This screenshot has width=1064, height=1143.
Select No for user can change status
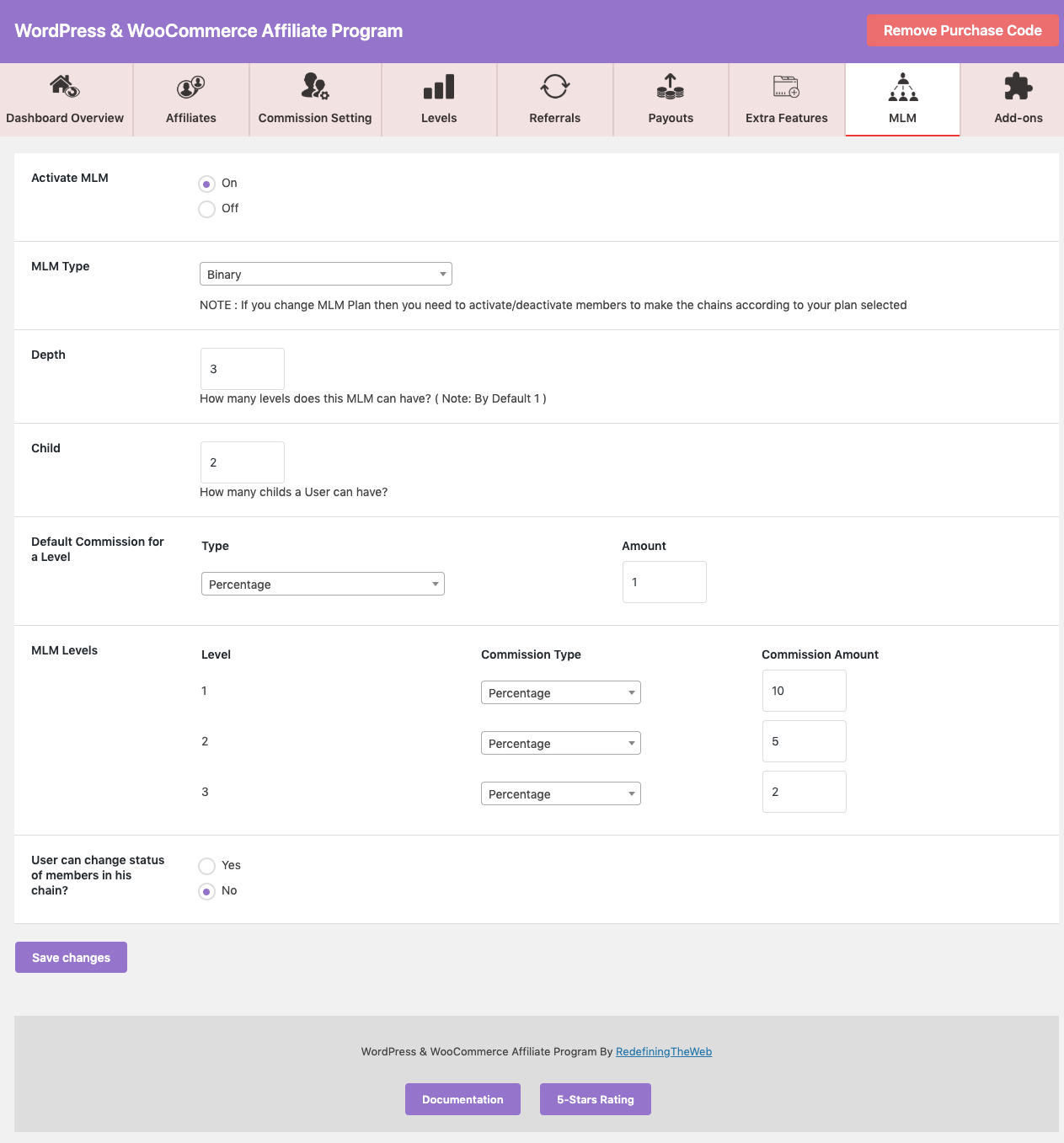click(206, 891)
